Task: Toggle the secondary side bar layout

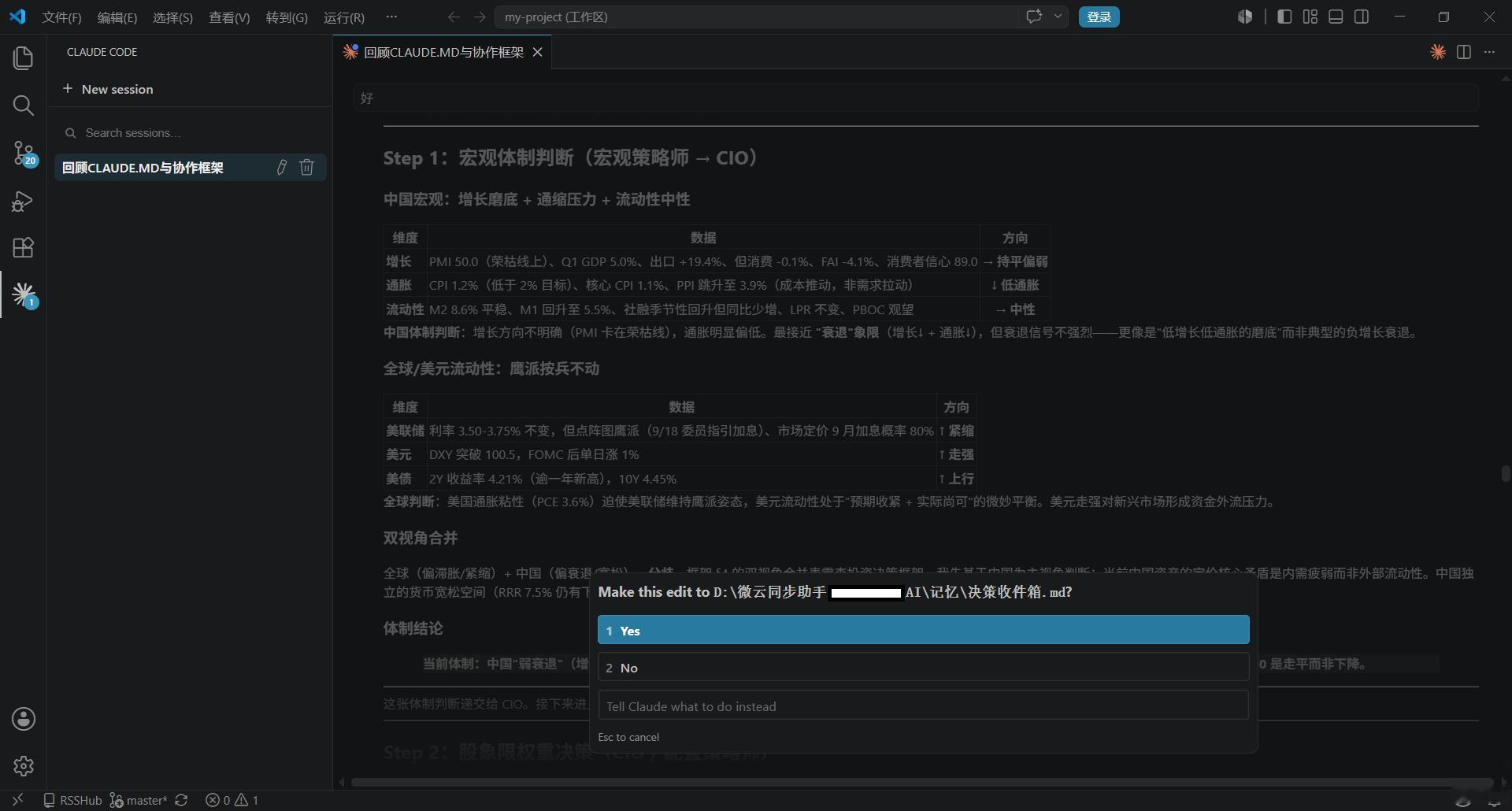Action: [x=1362, y=17]
